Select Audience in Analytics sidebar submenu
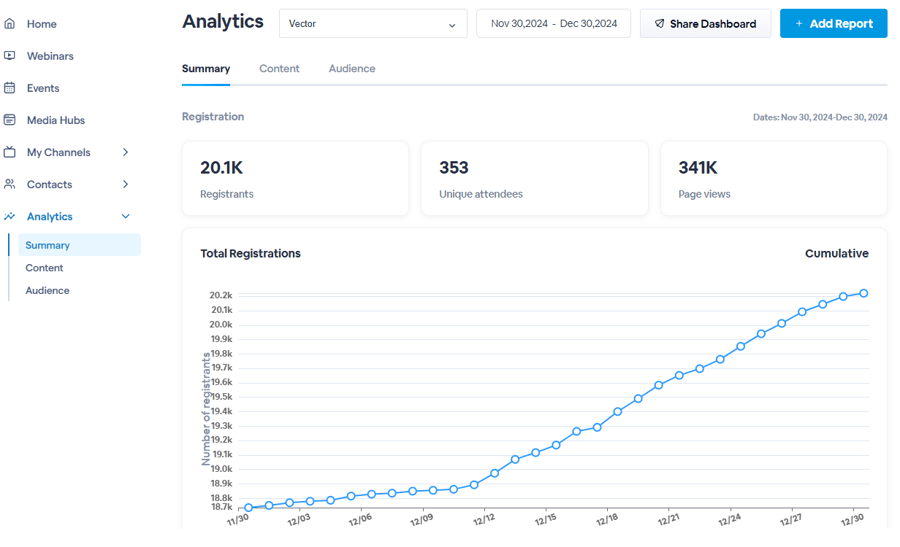This screenshot has height=547, width=900. point(47,291)
